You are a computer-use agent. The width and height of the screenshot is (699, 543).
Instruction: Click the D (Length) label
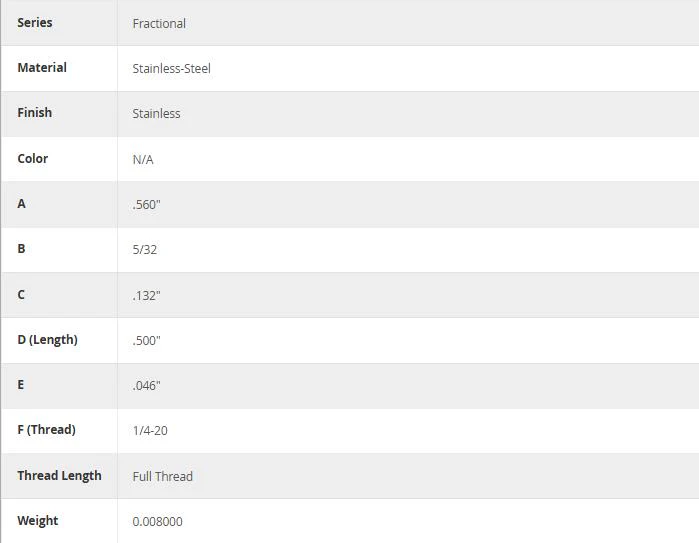pyautogui.click(x=47, y=340)
